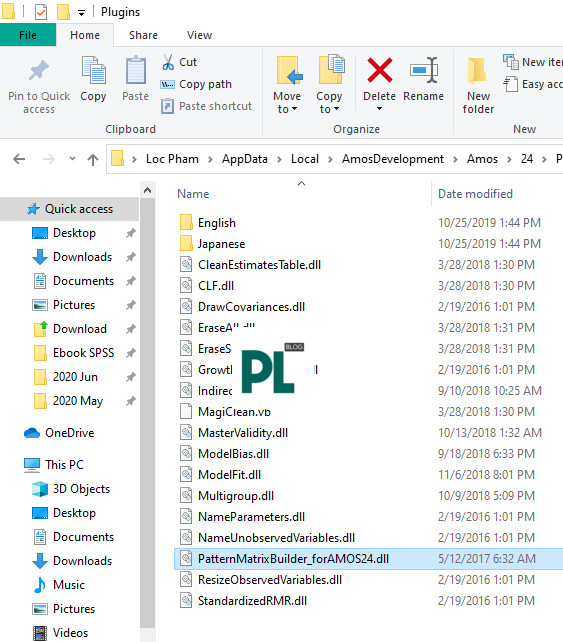
Task: Go back to previous folder
Action: click(x=19, y=159)
